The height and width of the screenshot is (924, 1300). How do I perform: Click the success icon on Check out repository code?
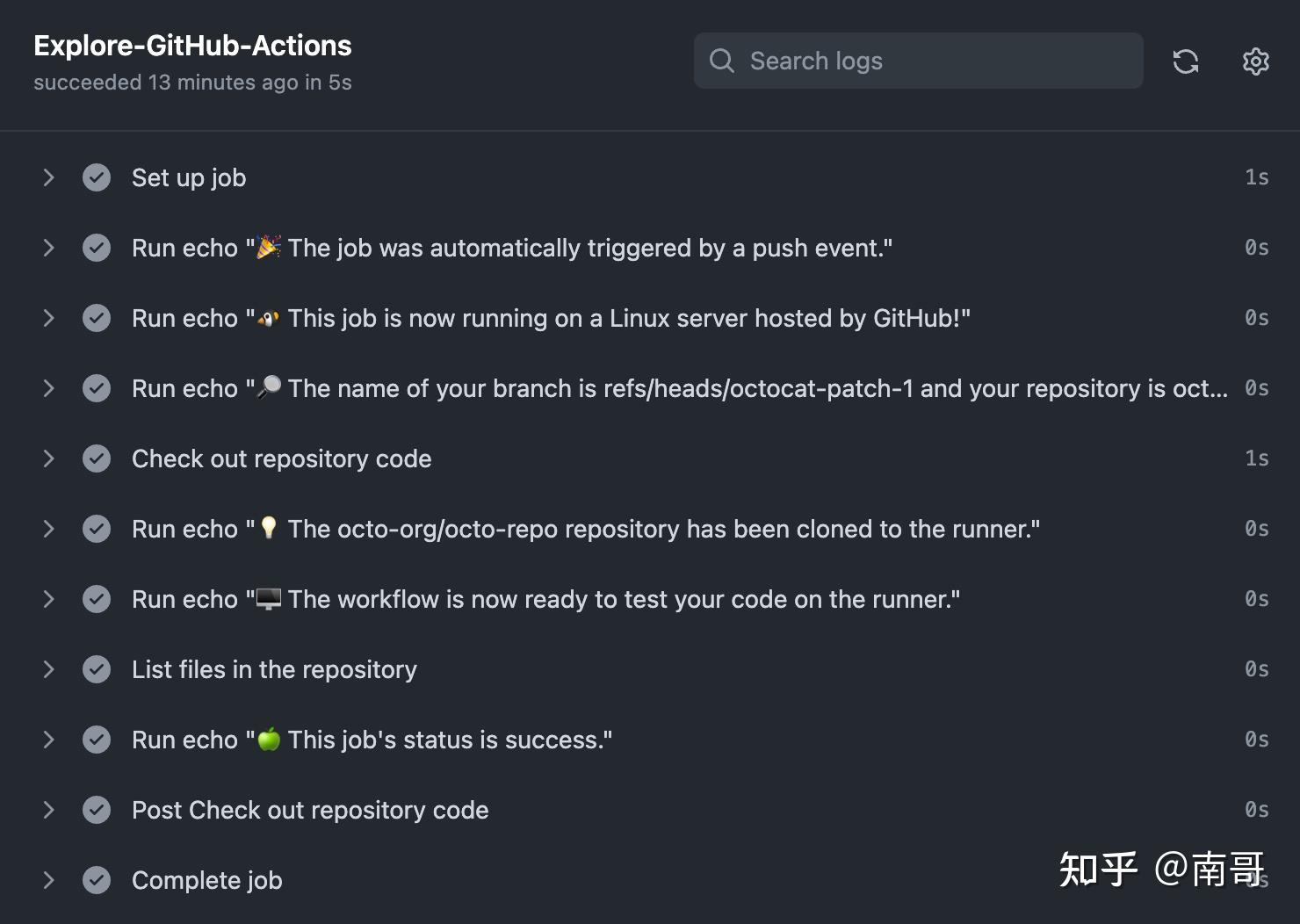pyautogui.click(x=96, y=458)
